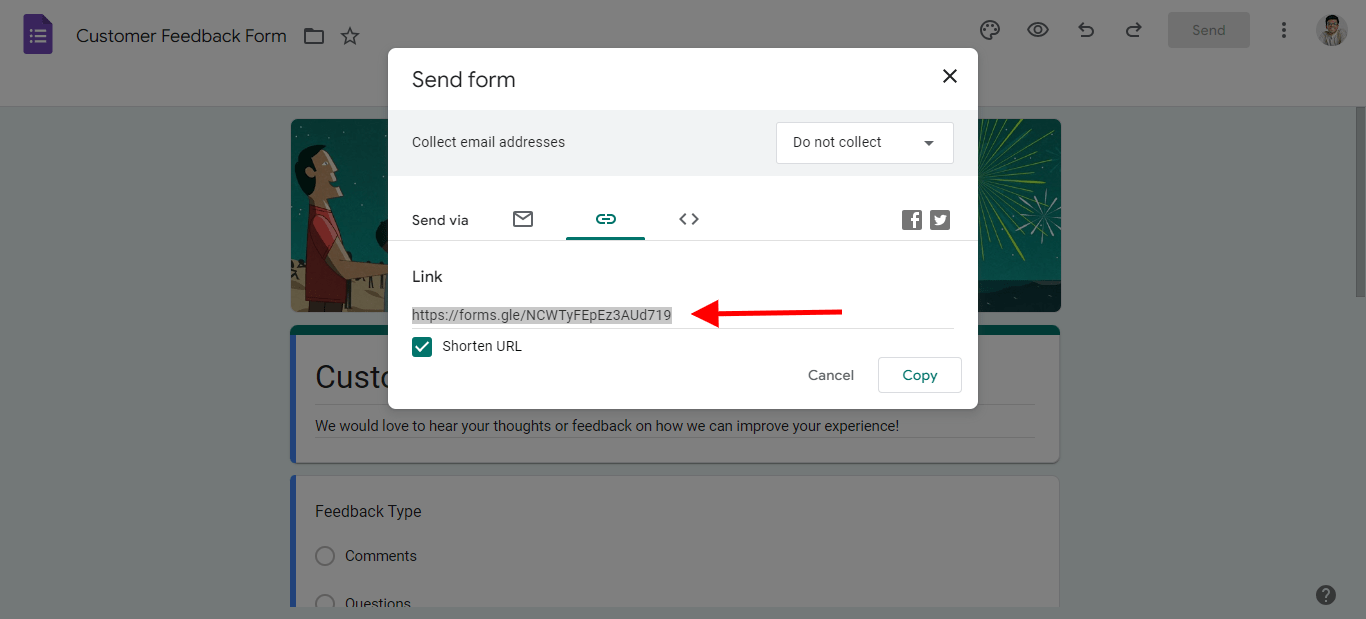Select the forms.gle link text field
The image size is (1366, 619).
tap(542, 314)
